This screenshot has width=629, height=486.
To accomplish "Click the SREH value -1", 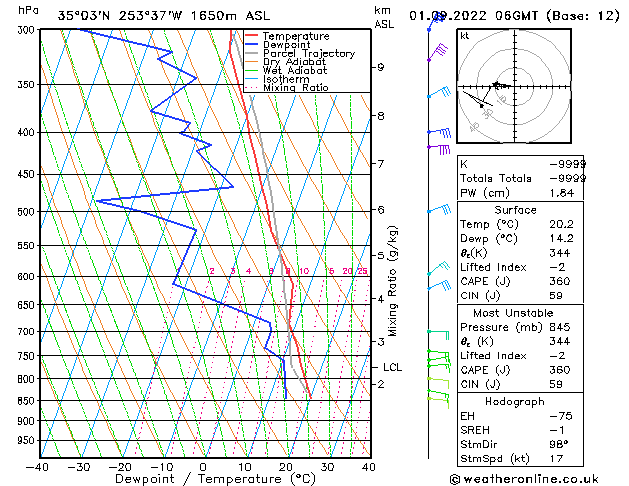I will click(x=557, y=430).
